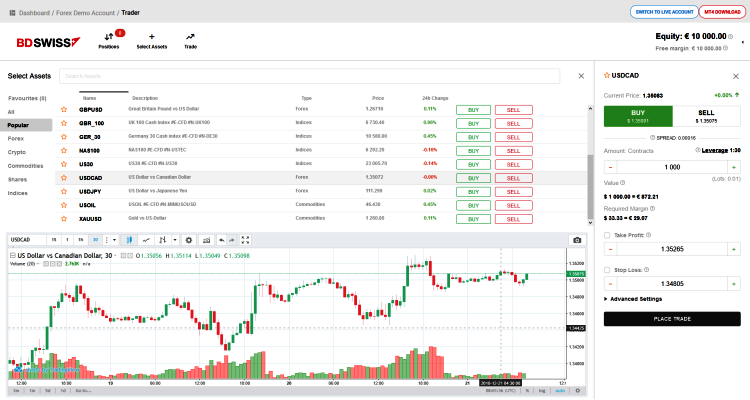Click the chart template icon
The width and height of the screenshot is (750, 400).
(206, 240)
